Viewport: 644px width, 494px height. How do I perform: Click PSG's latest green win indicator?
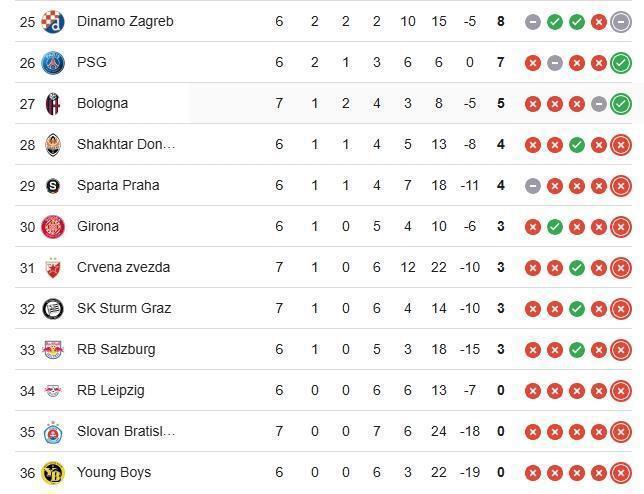pyautogui.click(x=621, y=63)
